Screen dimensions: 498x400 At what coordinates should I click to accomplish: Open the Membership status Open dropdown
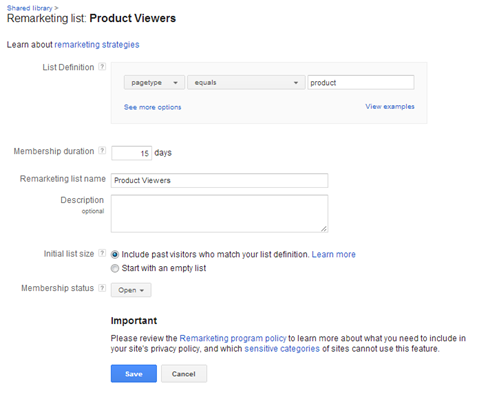click(x=131, y=290)
